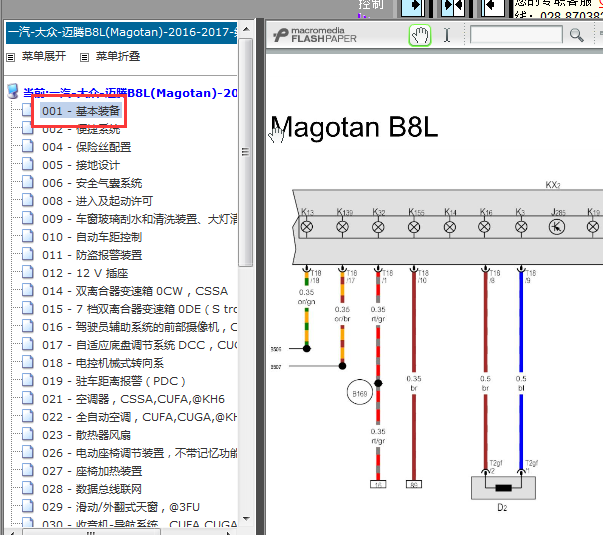Open 017 - 自适应底盘调节系统 DCC
Screen dimensions: 603x535
139,345
